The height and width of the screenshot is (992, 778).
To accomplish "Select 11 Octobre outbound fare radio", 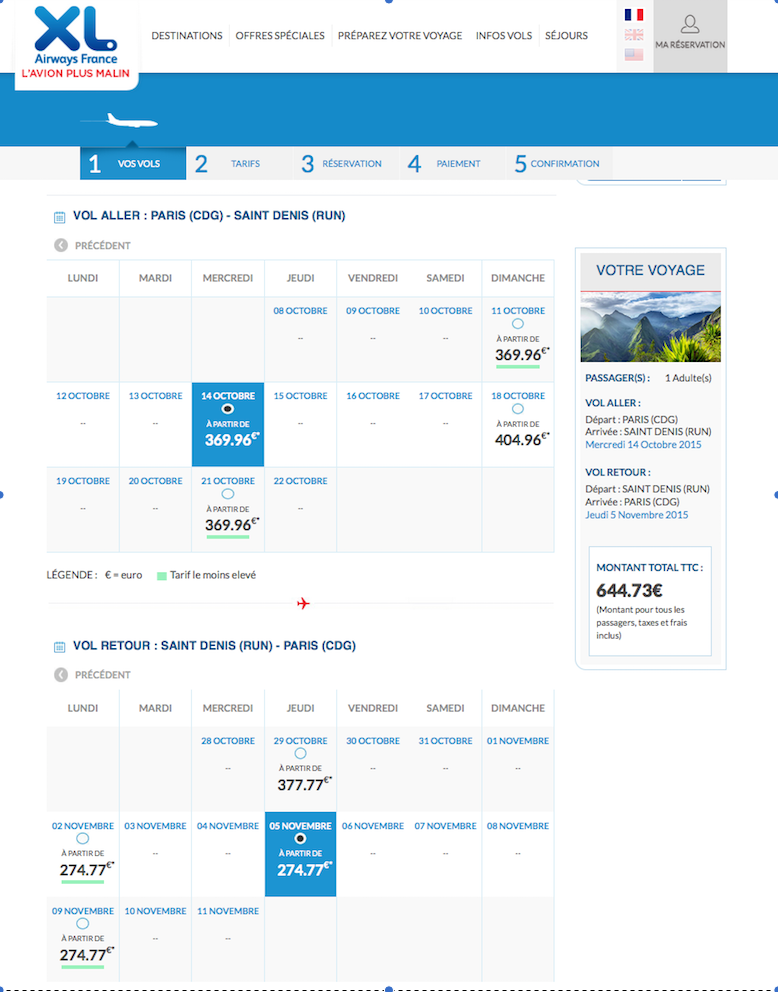I will [517, 324].
